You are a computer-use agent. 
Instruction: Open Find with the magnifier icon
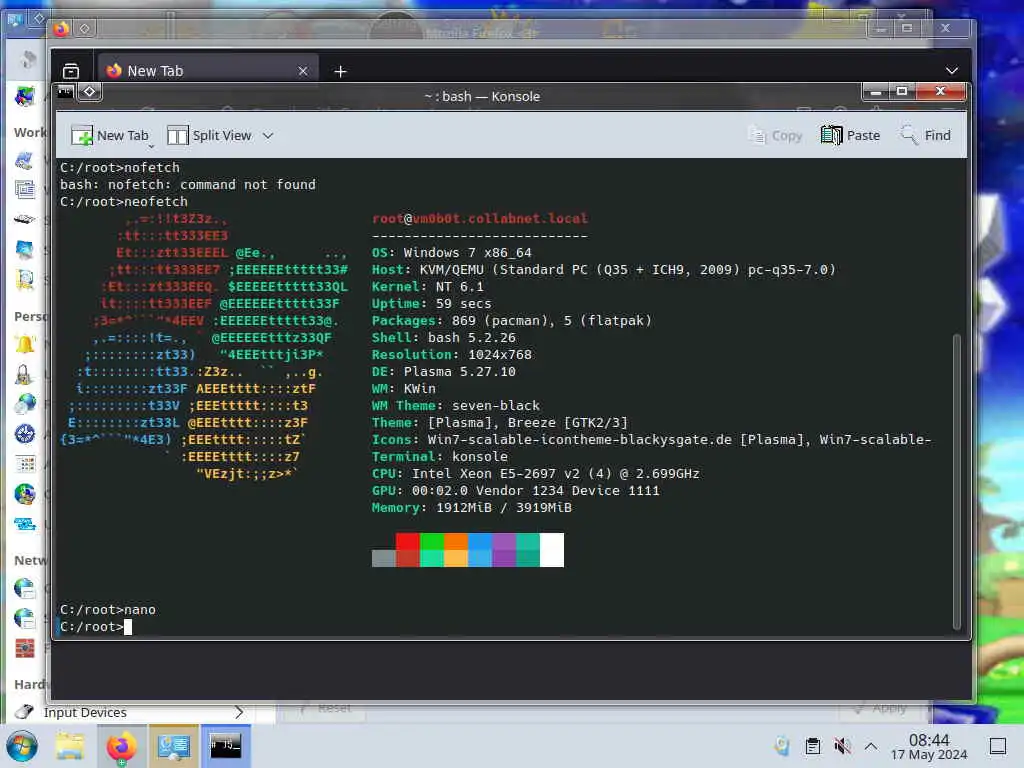click(x=908, y=135)
